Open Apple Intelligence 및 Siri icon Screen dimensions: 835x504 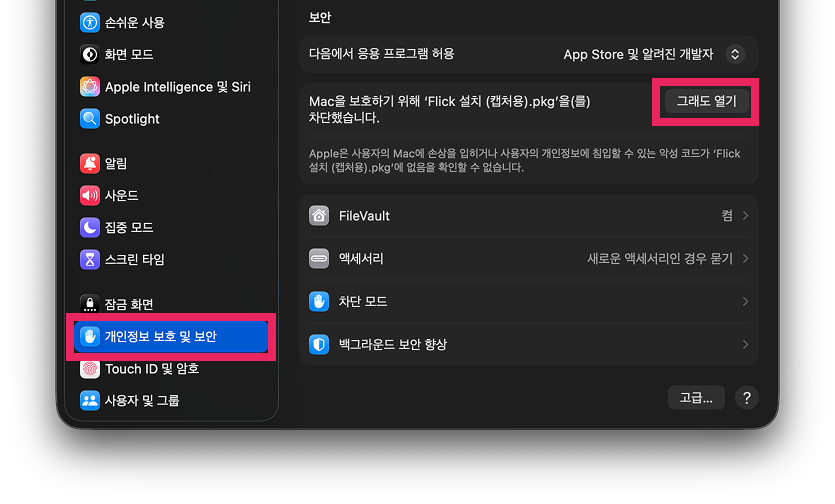click(x=89, y=86)
